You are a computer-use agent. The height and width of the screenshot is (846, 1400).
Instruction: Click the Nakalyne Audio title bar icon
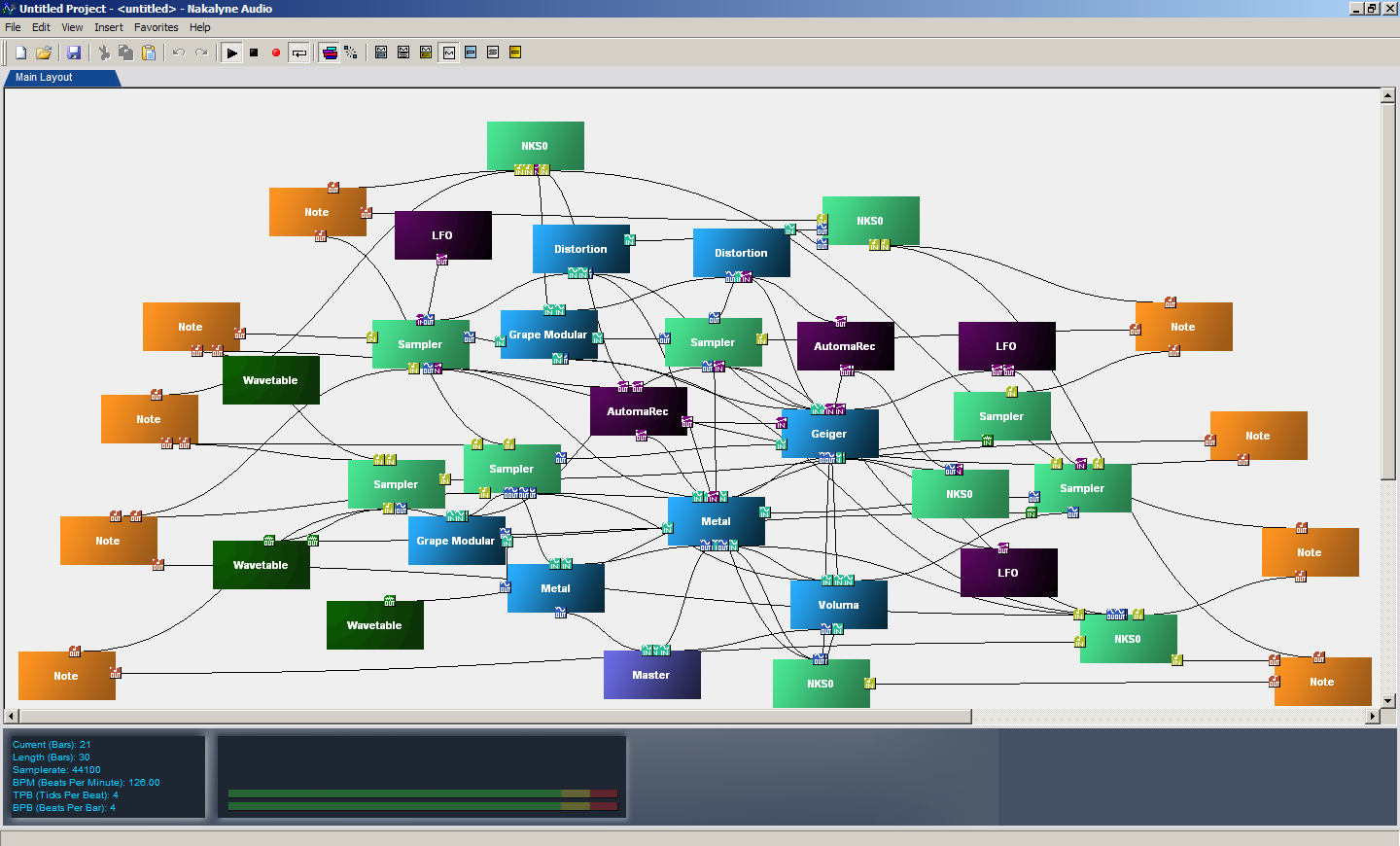(10, 9)
